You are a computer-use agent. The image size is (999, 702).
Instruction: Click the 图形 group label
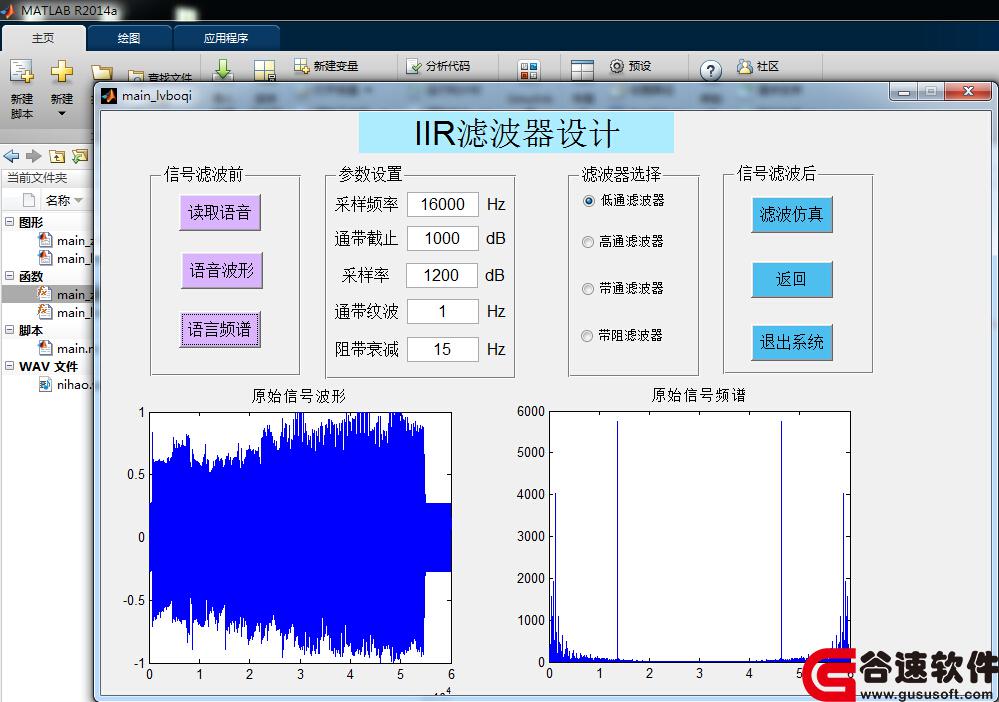click(31, 222)
